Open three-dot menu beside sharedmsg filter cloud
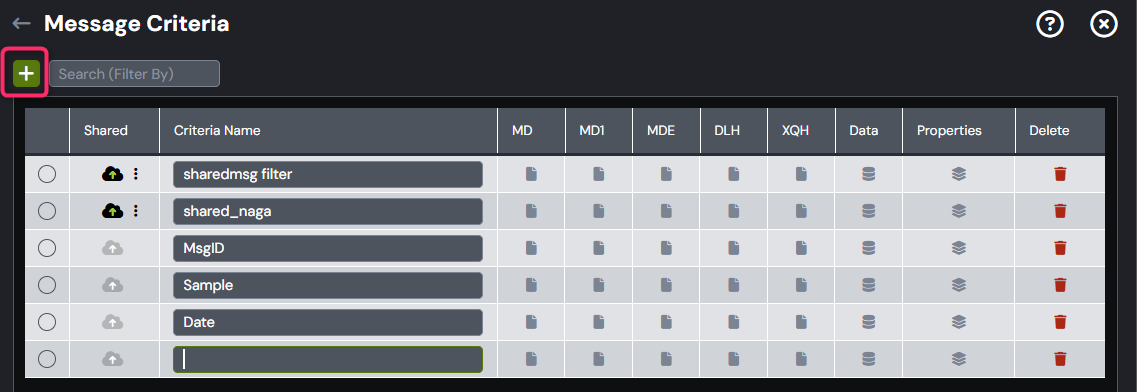The image size is (1137, 392). click(136, 174)
